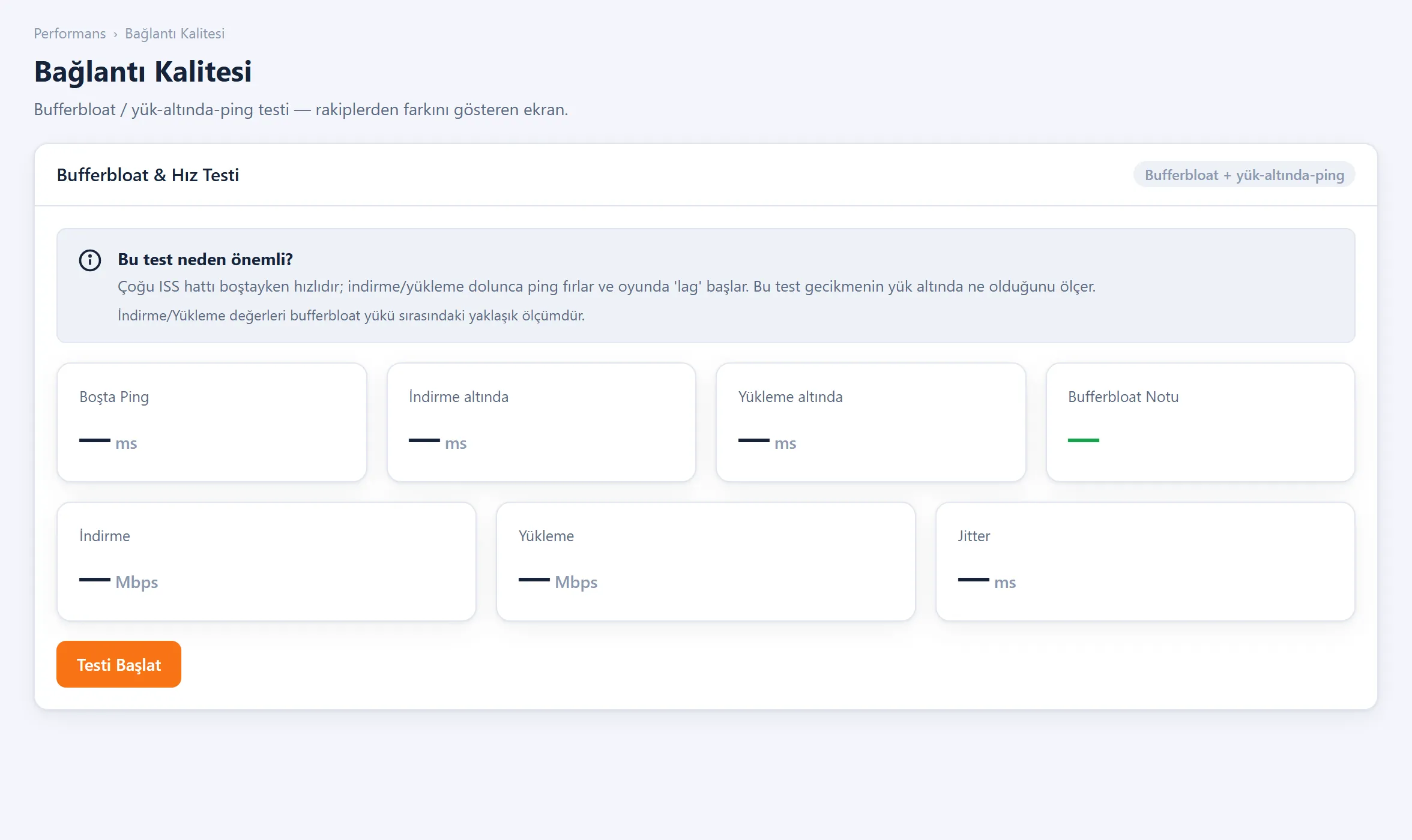Click the 'Çoğu ISS hattı boştayken' explanation text

coord(606,286)
